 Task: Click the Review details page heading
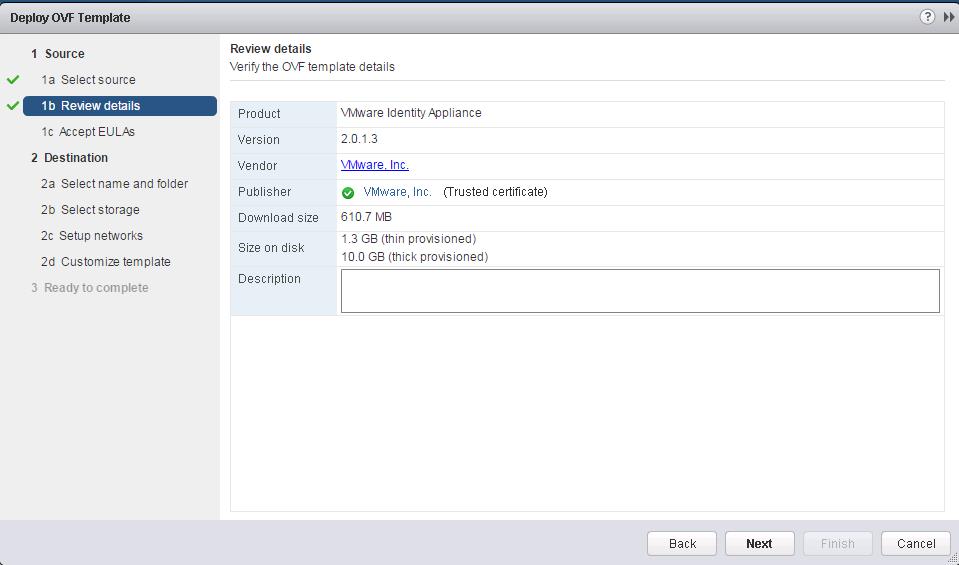[x=271, y=49]
